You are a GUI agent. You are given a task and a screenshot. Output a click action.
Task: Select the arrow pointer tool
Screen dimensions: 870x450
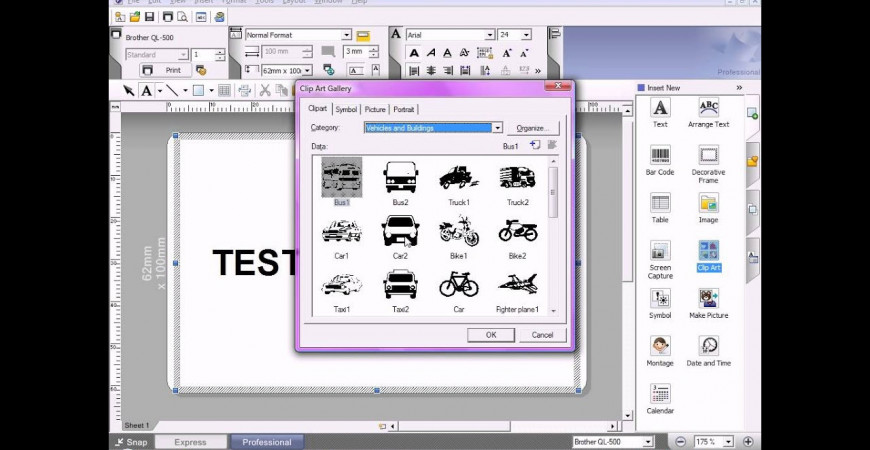click(129, 90)
